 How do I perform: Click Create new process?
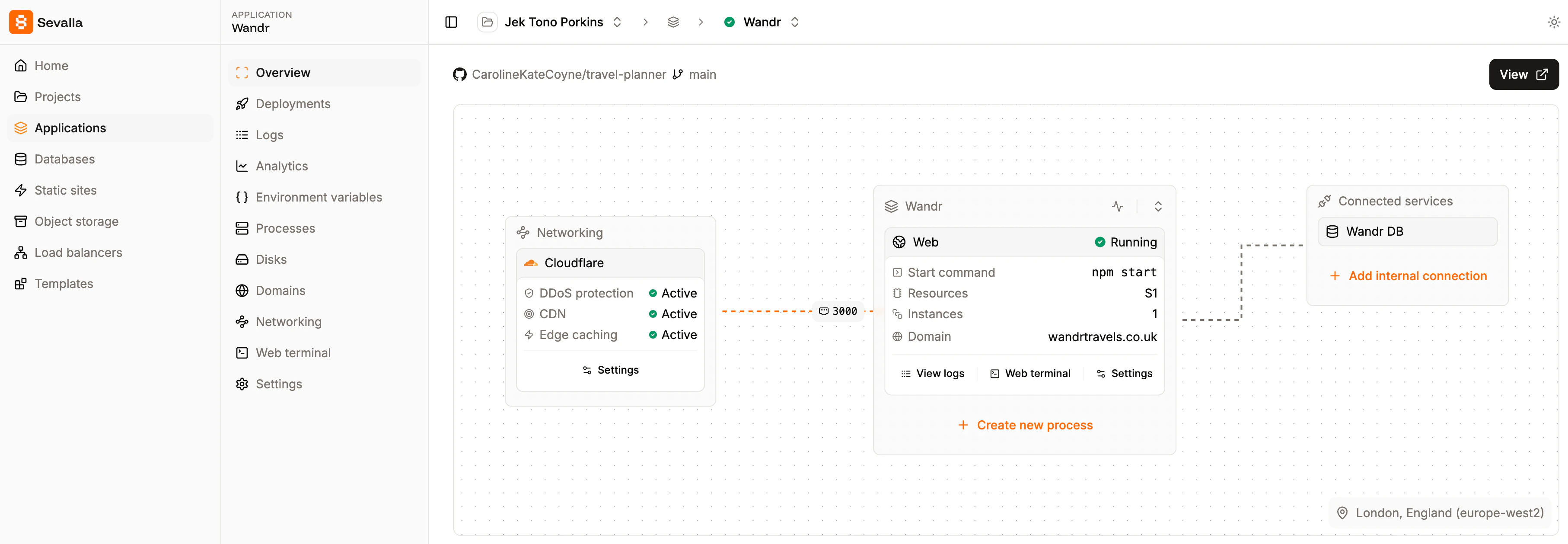coord(1025,425)
